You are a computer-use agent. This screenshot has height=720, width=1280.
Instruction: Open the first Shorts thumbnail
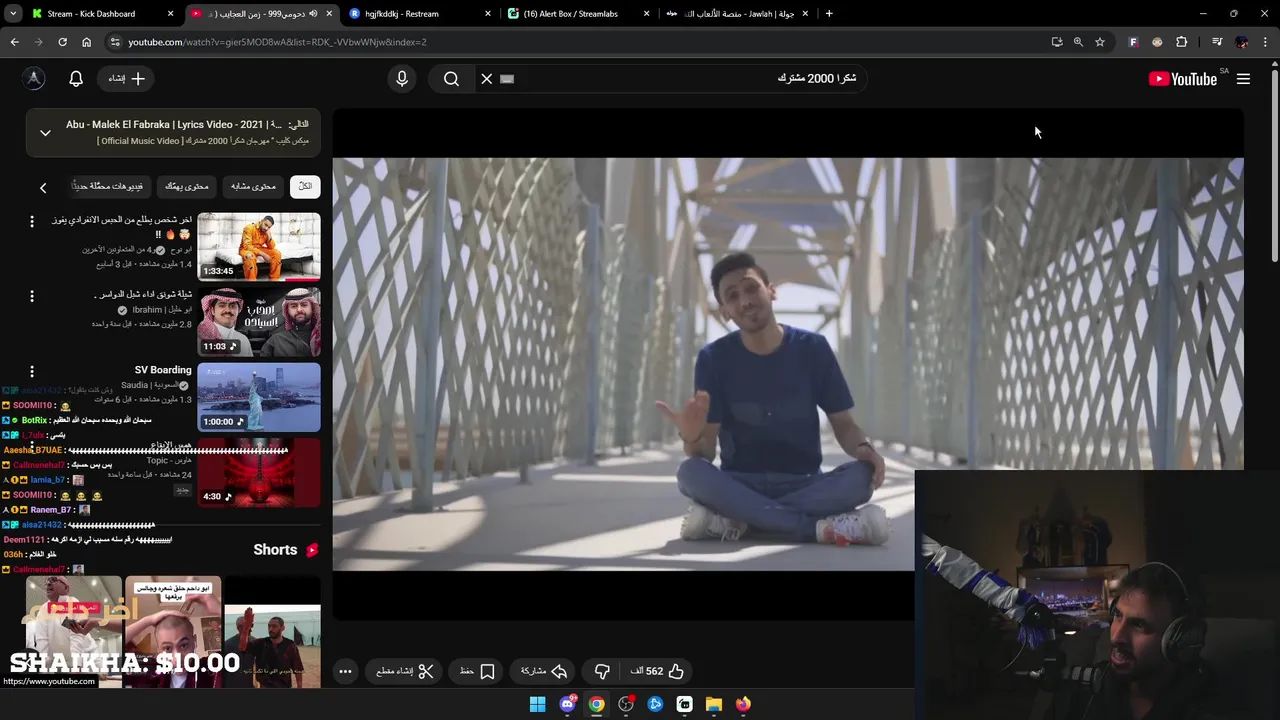pyautogui.click(x=272, y=632)
